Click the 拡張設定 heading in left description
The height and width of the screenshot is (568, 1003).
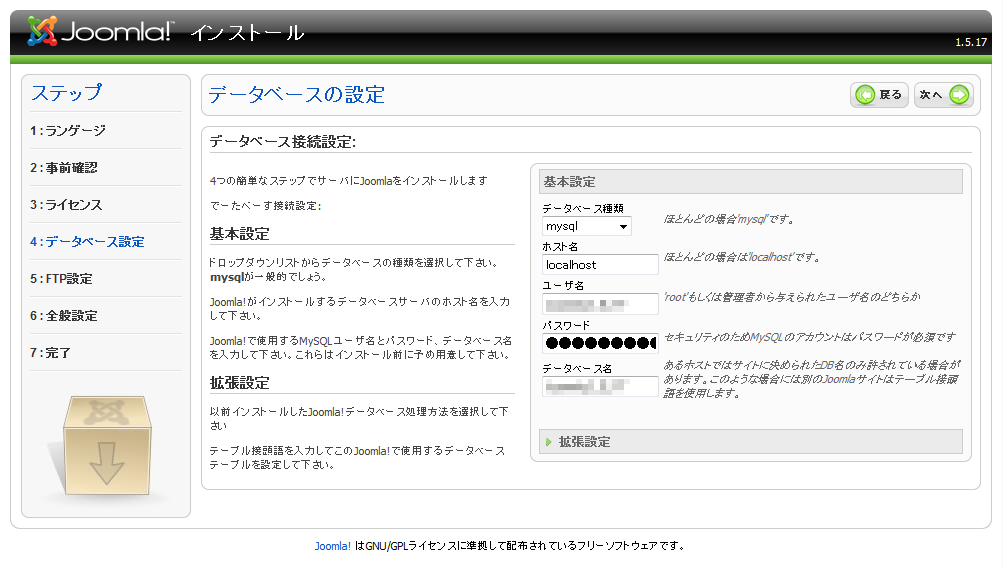(240, 383)
